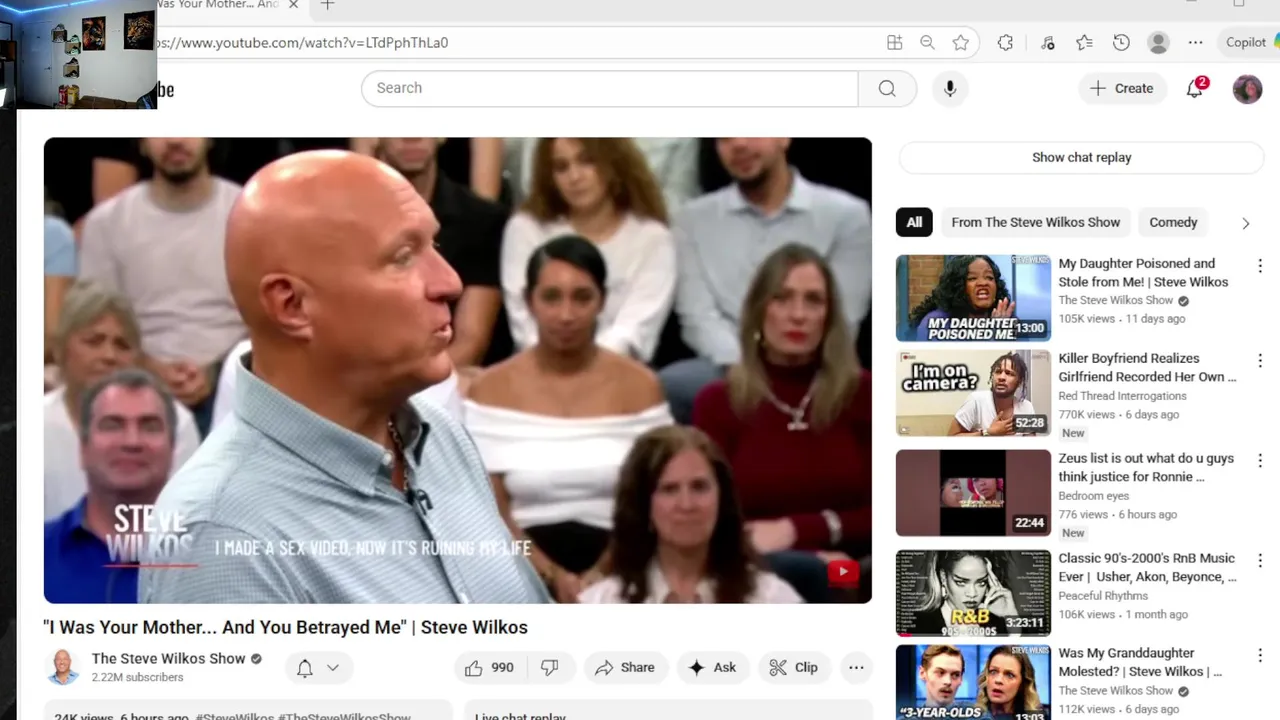The image size is (1280, 720).
Task: Click the Create button
Action: pyautogui.click(x=1122, y=88)
